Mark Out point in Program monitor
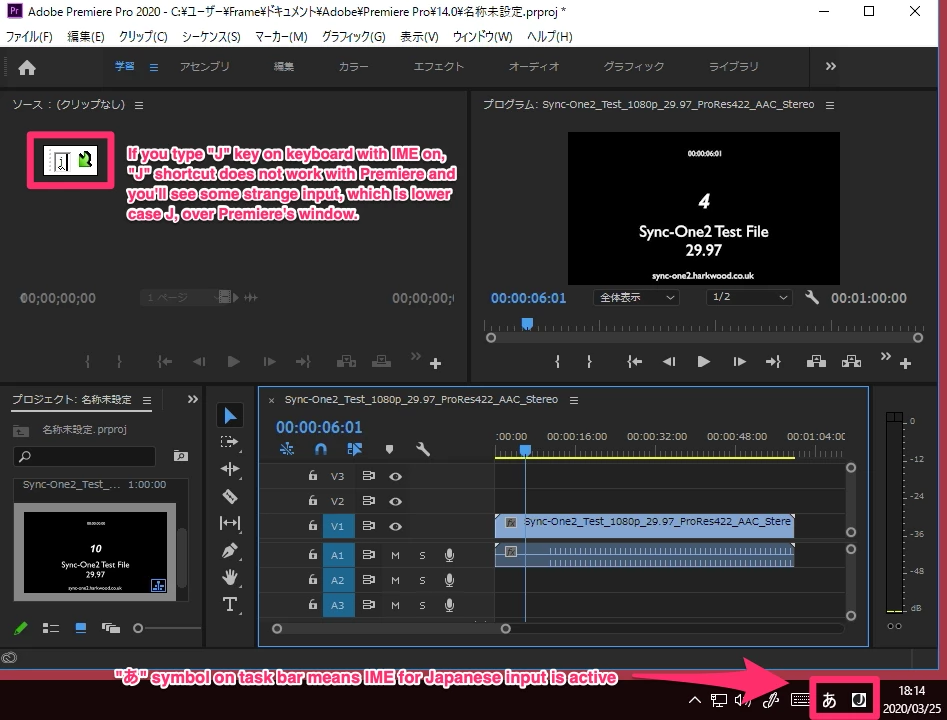 click(x=589, y=361)
